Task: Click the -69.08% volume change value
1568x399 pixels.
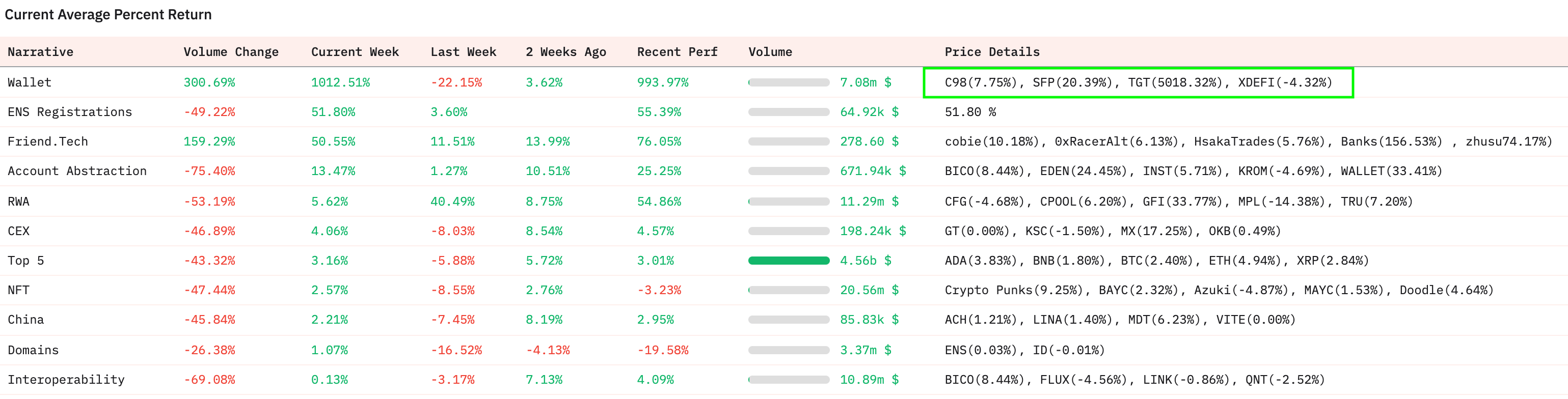Action: tap(209, 380)
